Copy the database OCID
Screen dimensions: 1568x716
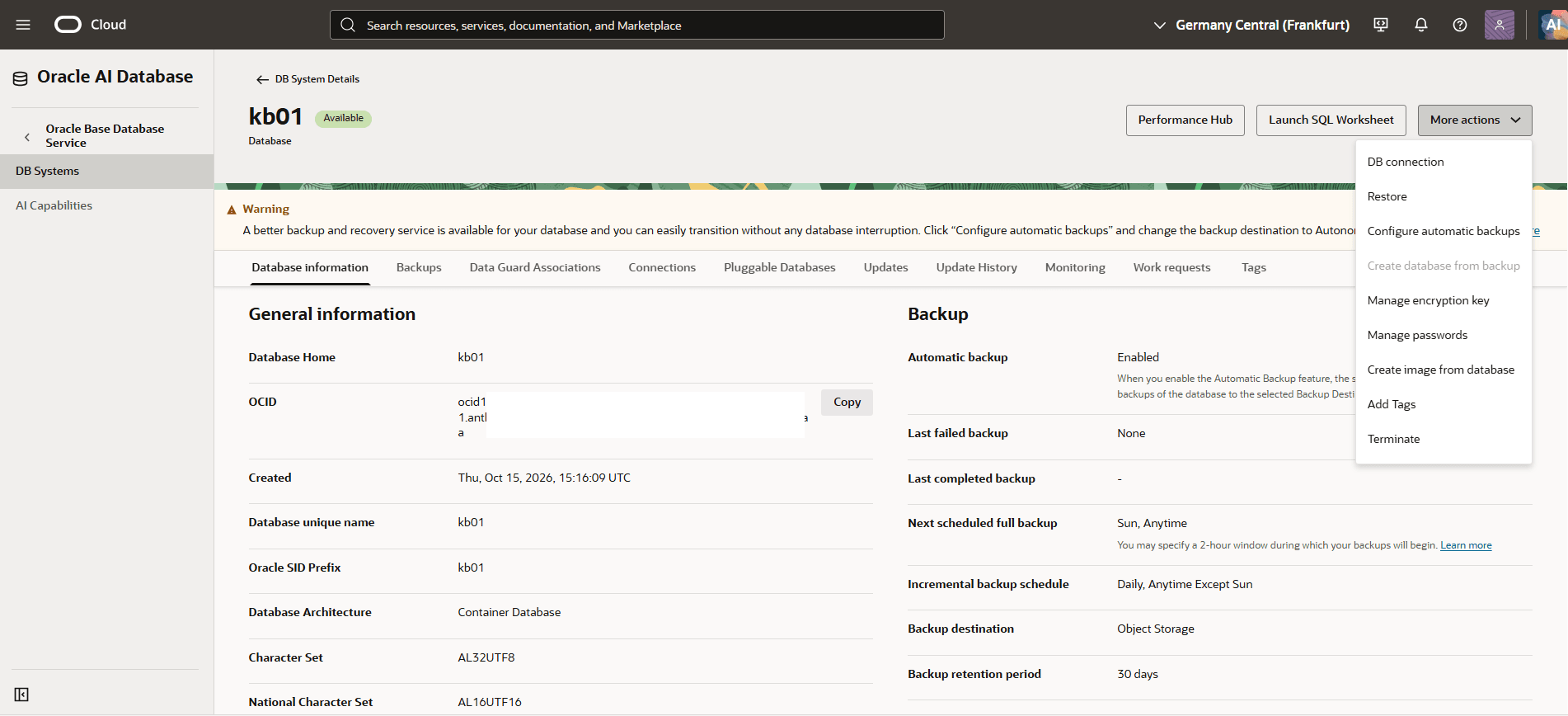[847, 402]
